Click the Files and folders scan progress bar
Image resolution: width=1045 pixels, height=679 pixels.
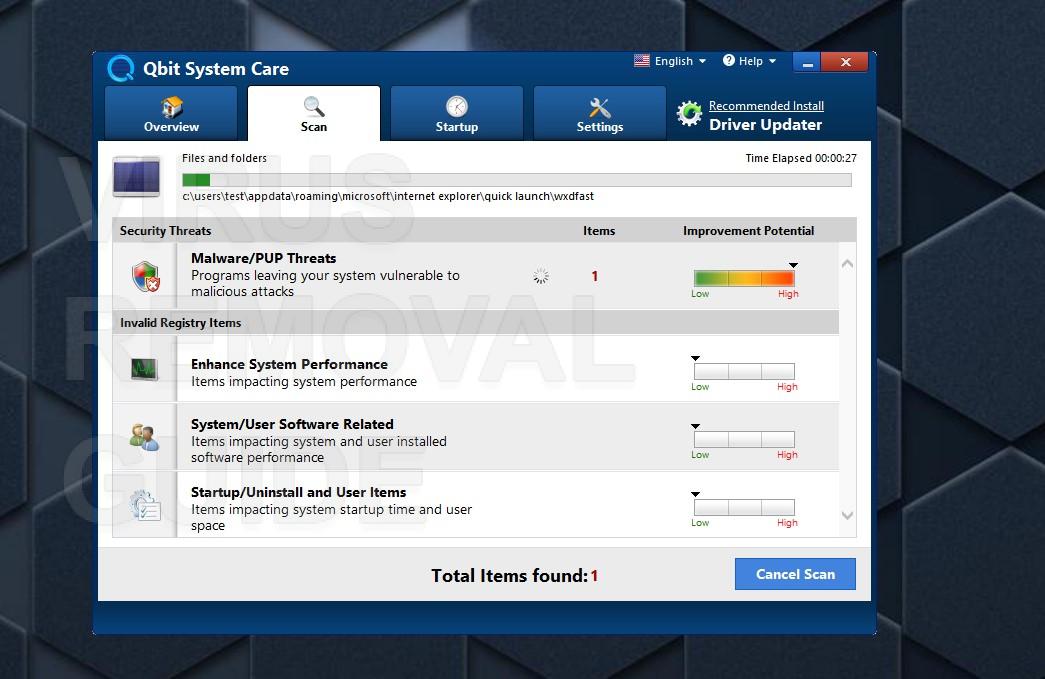click(517, 180)
